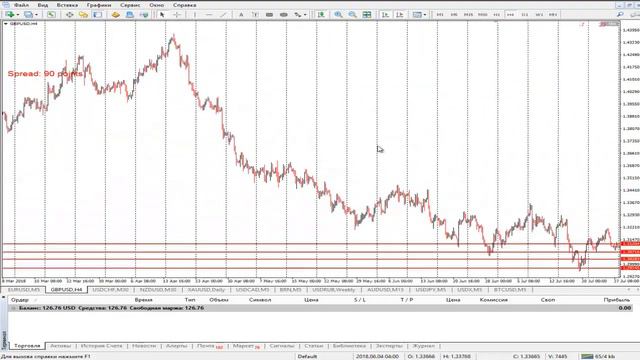Viewport: 640px width, 360px height.
Task: Open the Файл menu
Action: click(21, 5)
